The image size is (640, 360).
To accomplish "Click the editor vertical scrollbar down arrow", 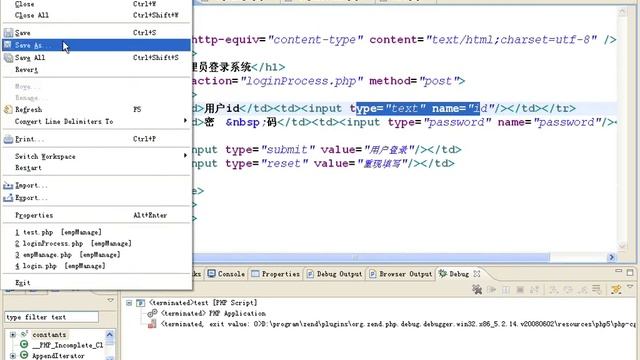I will click(622, 246).
